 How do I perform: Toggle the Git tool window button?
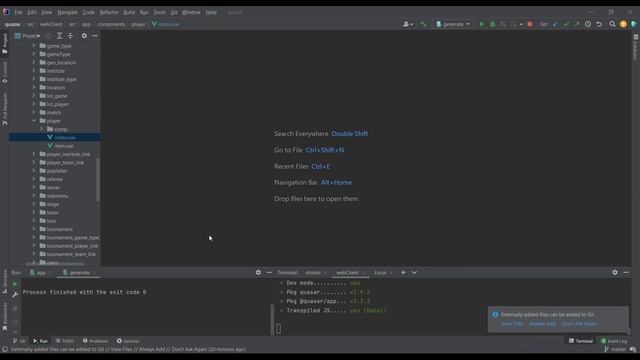19,341
